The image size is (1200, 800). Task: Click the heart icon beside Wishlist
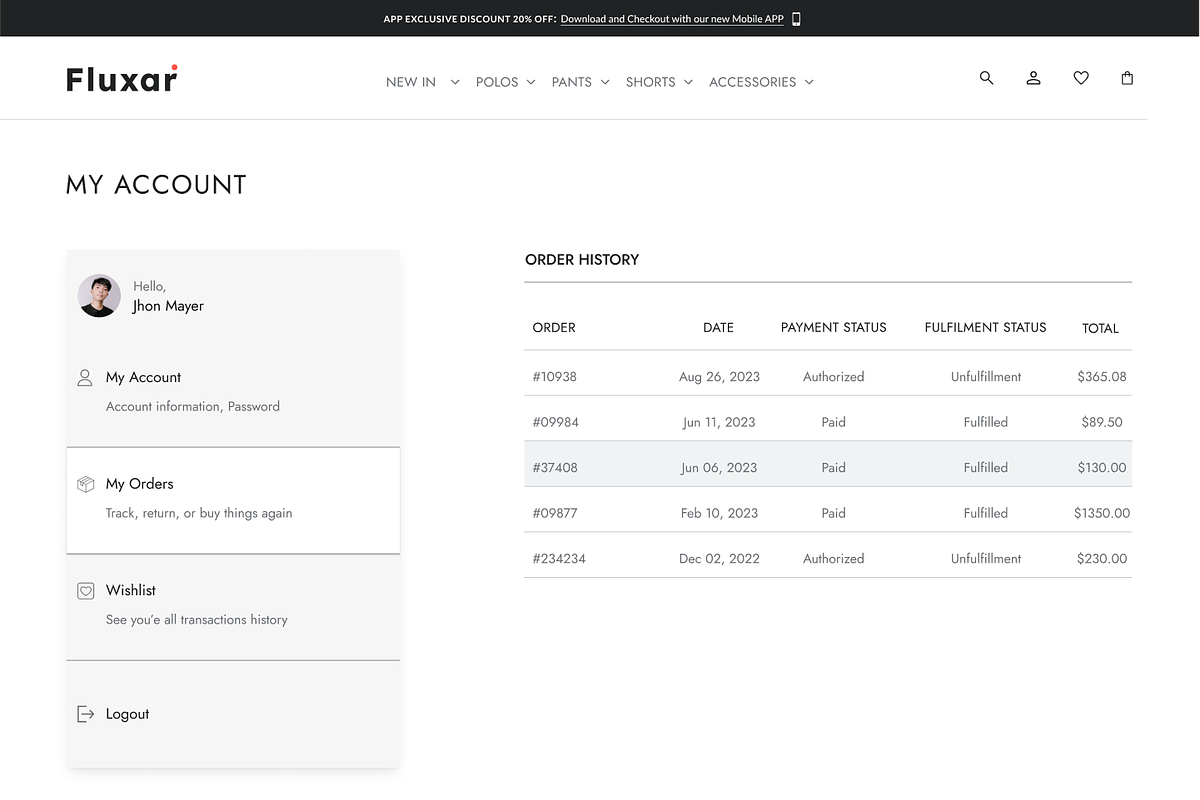tap(86, 591)
